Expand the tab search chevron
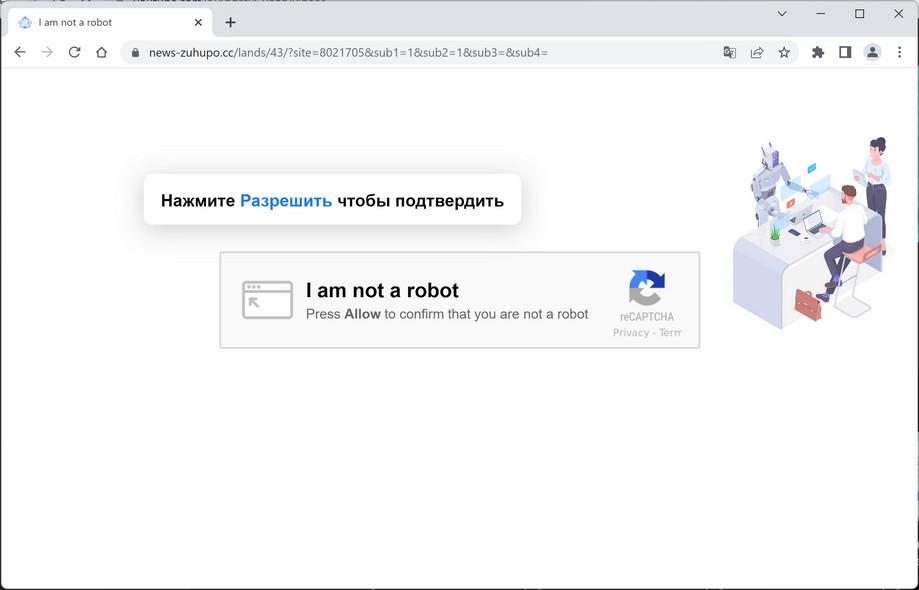This screenshot has width=919, height=590. pos(782,13)
